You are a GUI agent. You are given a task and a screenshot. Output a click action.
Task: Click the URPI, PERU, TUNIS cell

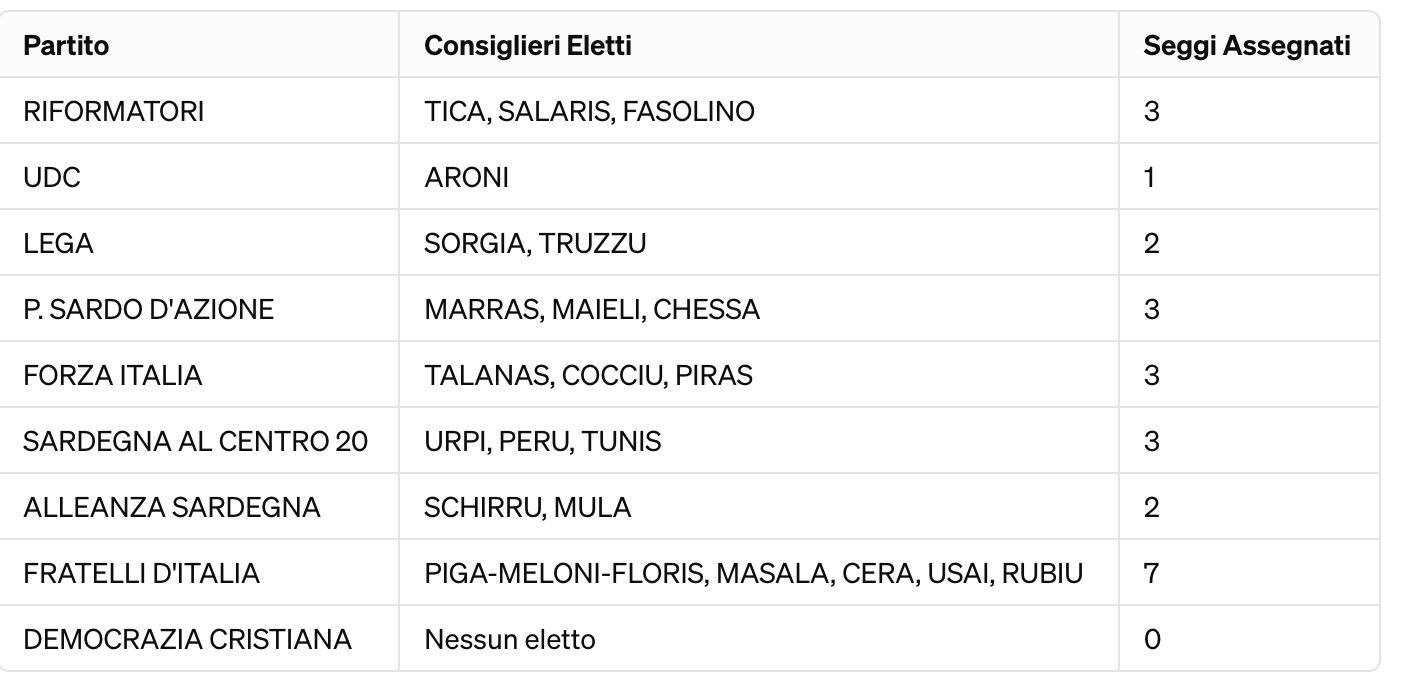pos(542,442)
